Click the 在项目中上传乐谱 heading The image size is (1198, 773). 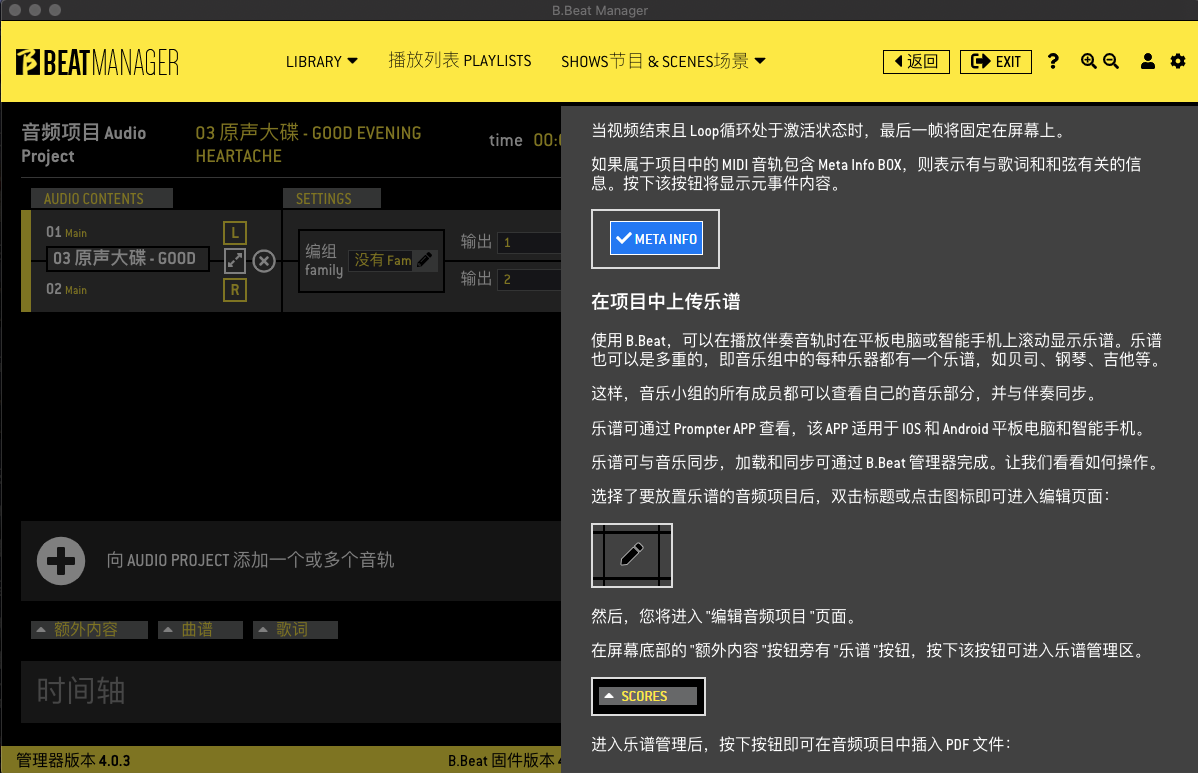pos(665,302)
